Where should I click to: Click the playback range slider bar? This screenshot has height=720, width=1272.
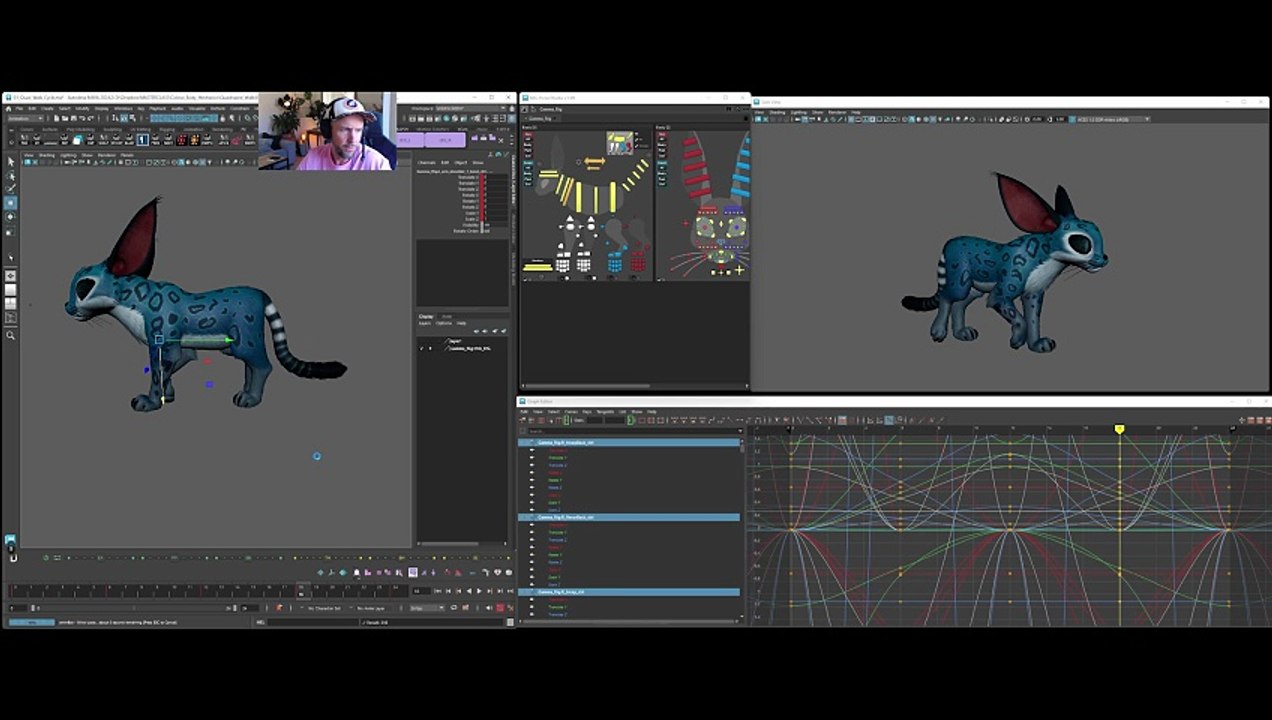tap(134, 608)
